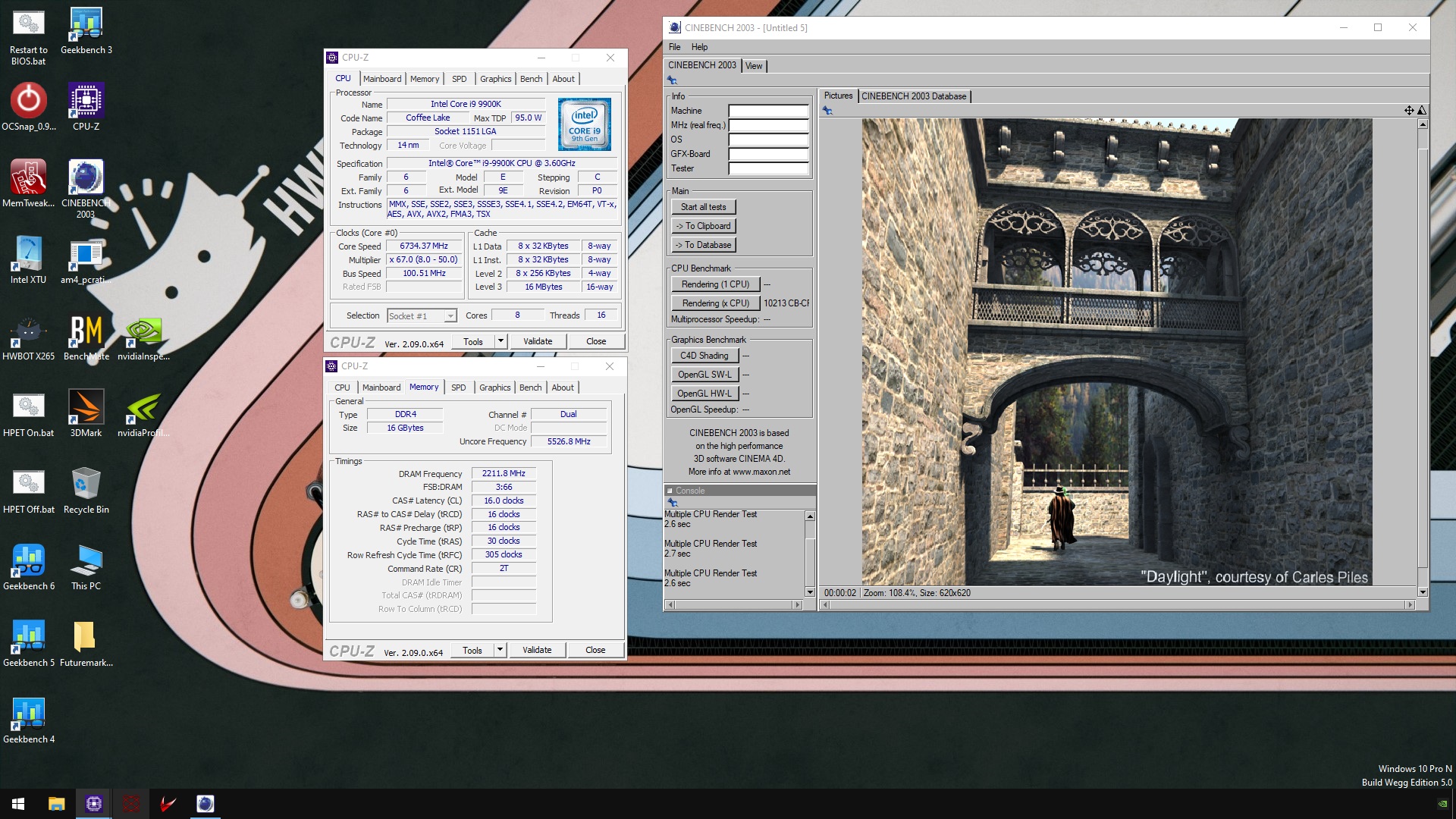The image size is (1456, 819).
Task: Open the Geekbench 6 desktop shortcut
Action: (x=28, y=566)
